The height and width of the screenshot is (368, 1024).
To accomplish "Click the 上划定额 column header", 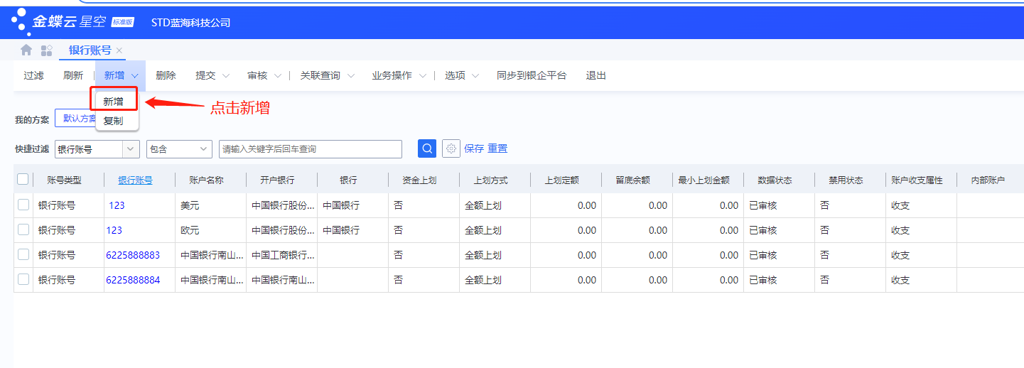I will [x=562, y=180].
